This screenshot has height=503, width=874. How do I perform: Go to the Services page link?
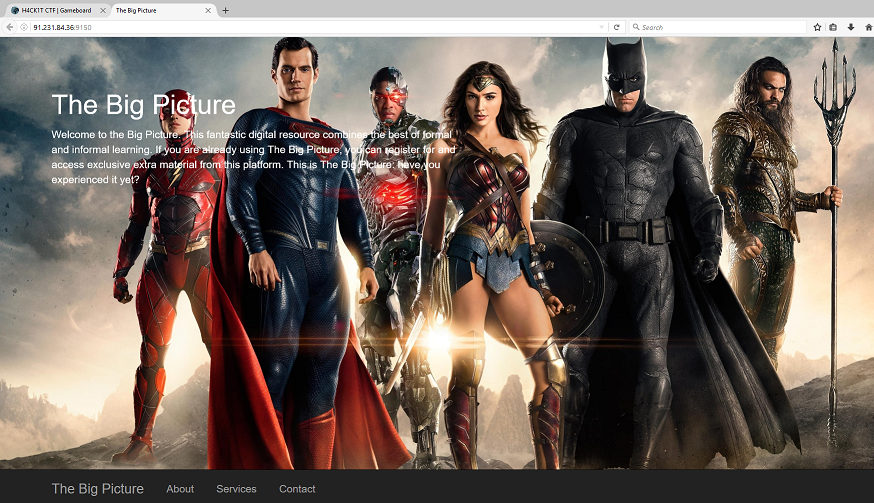(x=236, y=489)
